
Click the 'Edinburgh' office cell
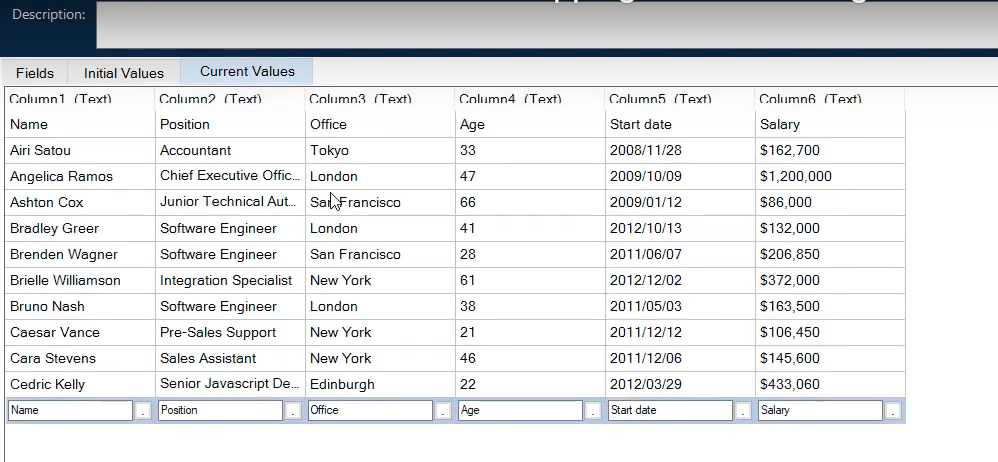(380, 384)
